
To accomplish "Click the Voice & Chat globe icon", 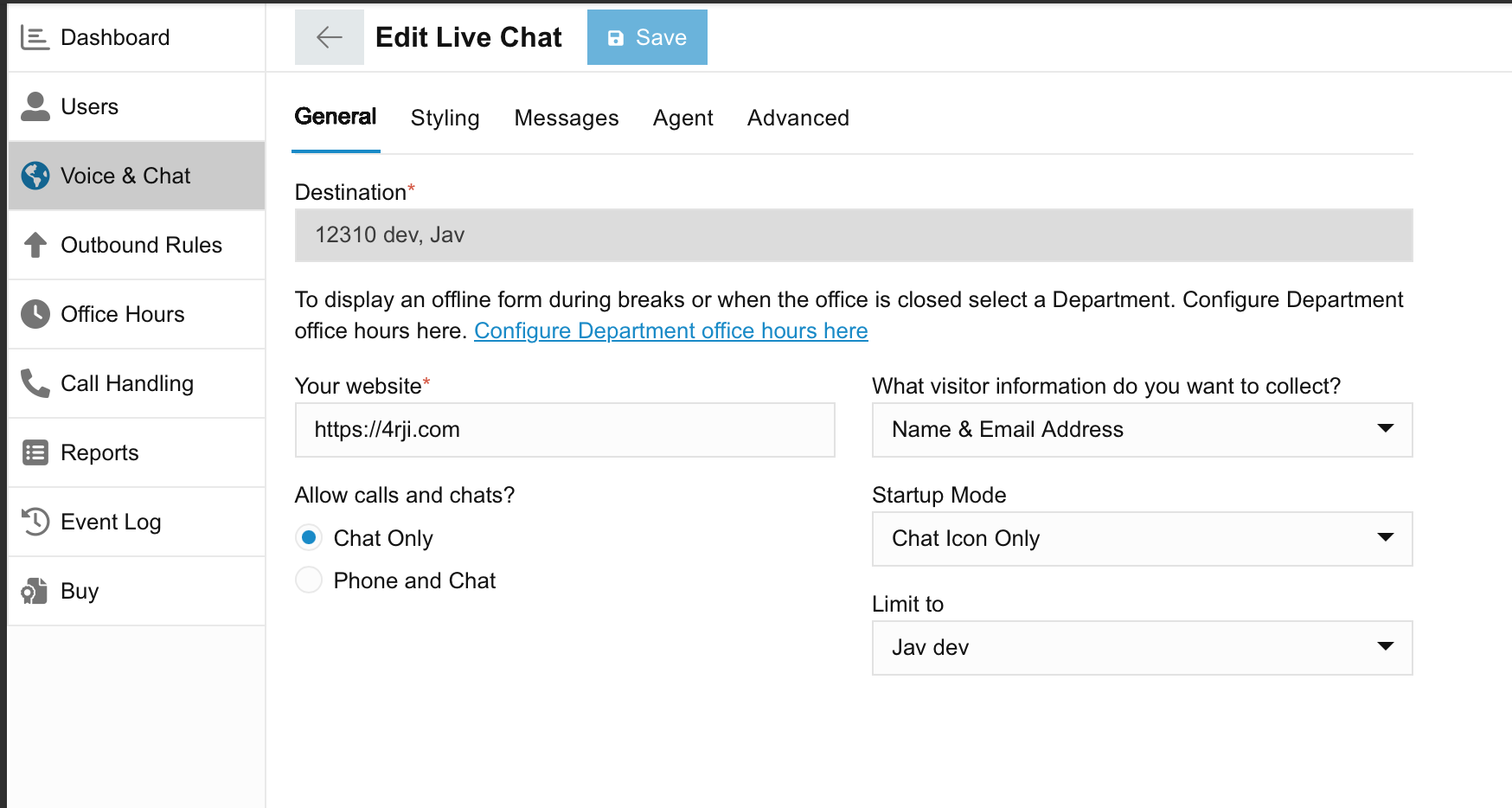I will point(35,176).
